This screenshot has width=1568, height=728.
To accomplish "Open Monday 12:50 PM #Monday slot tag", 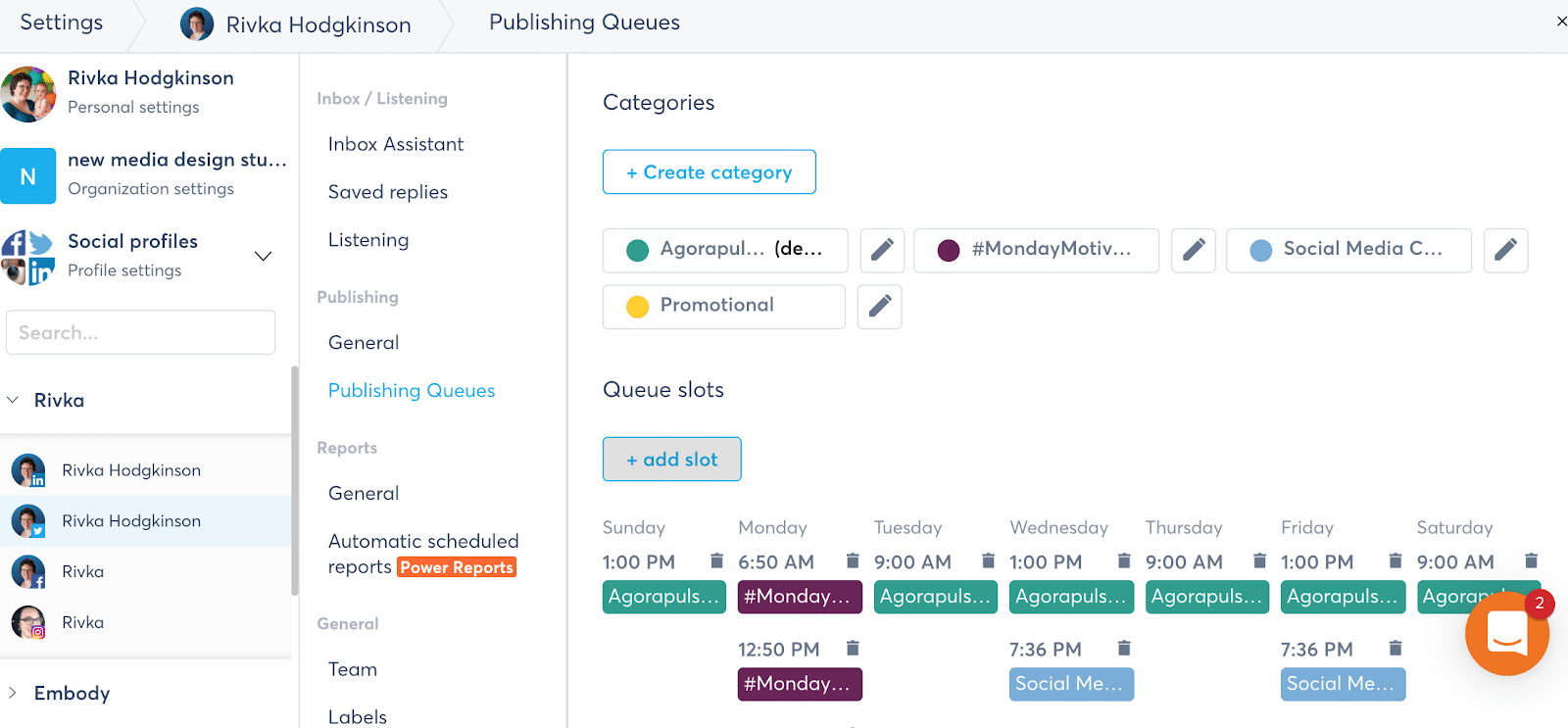I will 800,684.
